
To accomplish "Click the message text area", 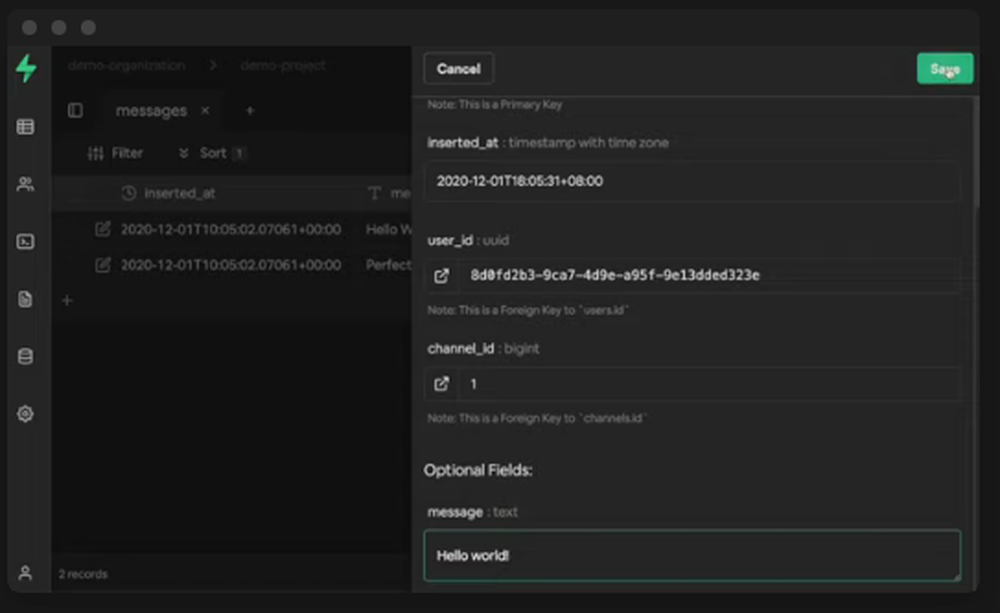I will coord(692,555).
